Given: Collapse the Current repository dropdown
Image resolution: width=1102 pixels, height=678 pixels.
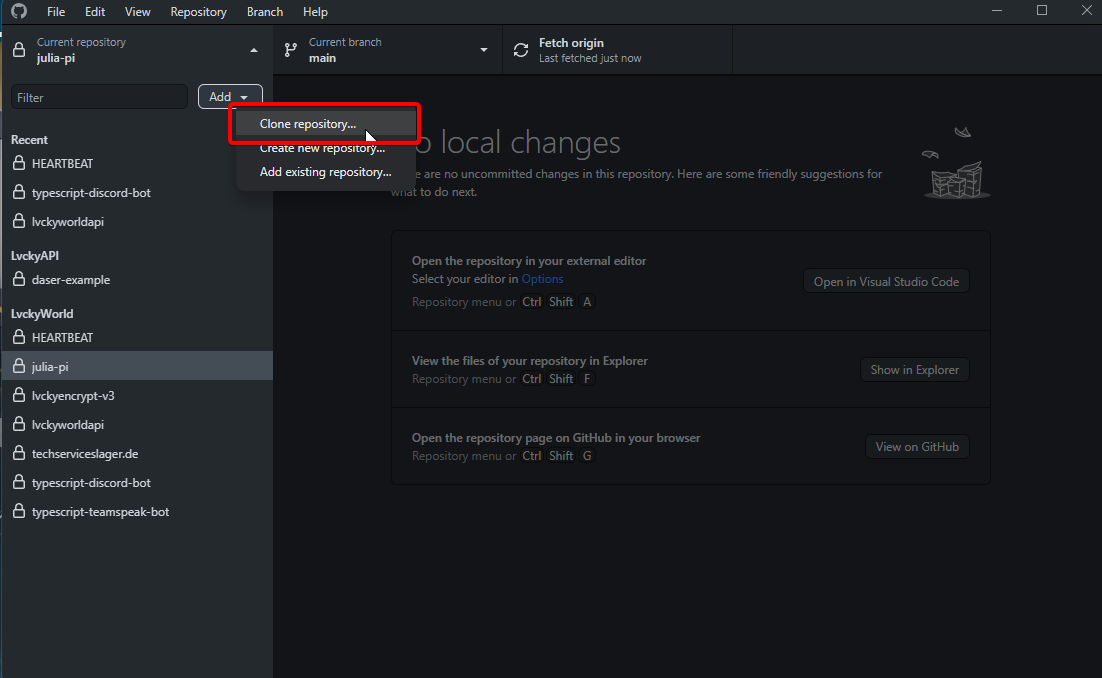Looking at the screenshot, I should pyautogui.click(x=254, y=50).
